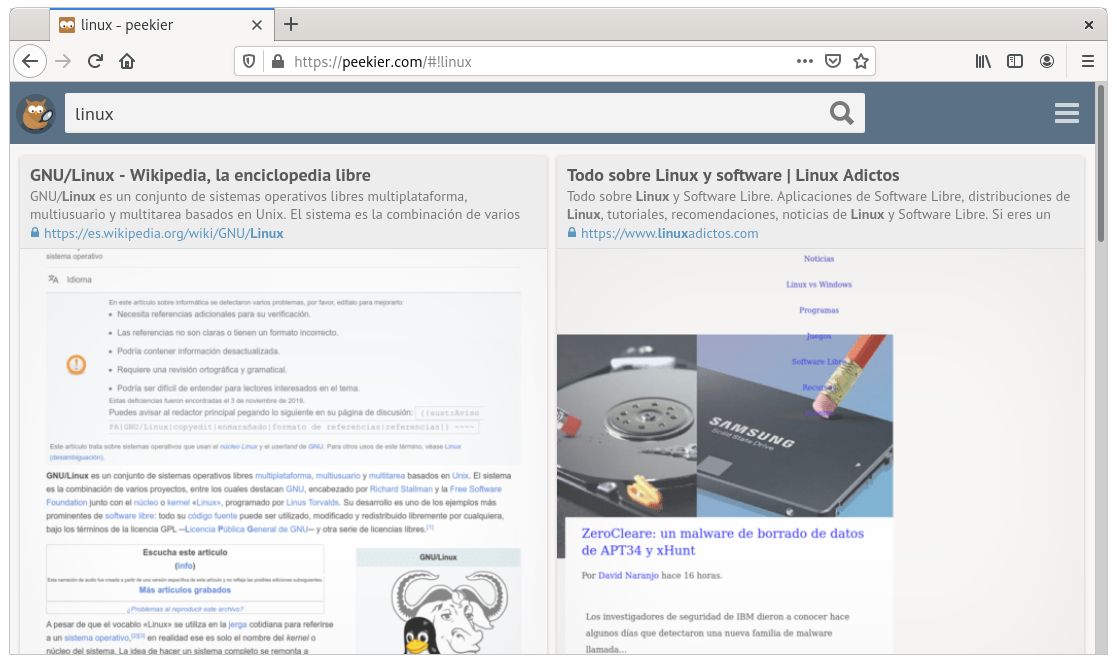1117x664 pixels.
Task: Open the www.linuxadictos.com link
Action: (669, 233)
